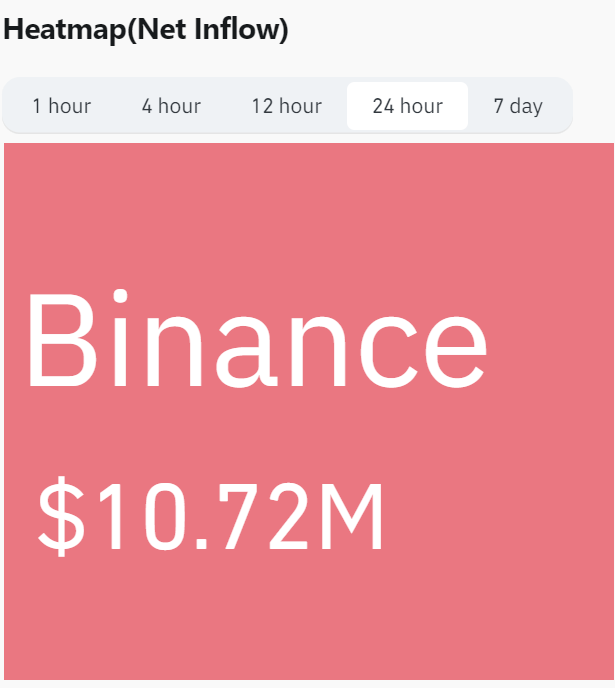Choose the 12 hour timeframe
Screen dimensions: 615x688
pos(286,106)
